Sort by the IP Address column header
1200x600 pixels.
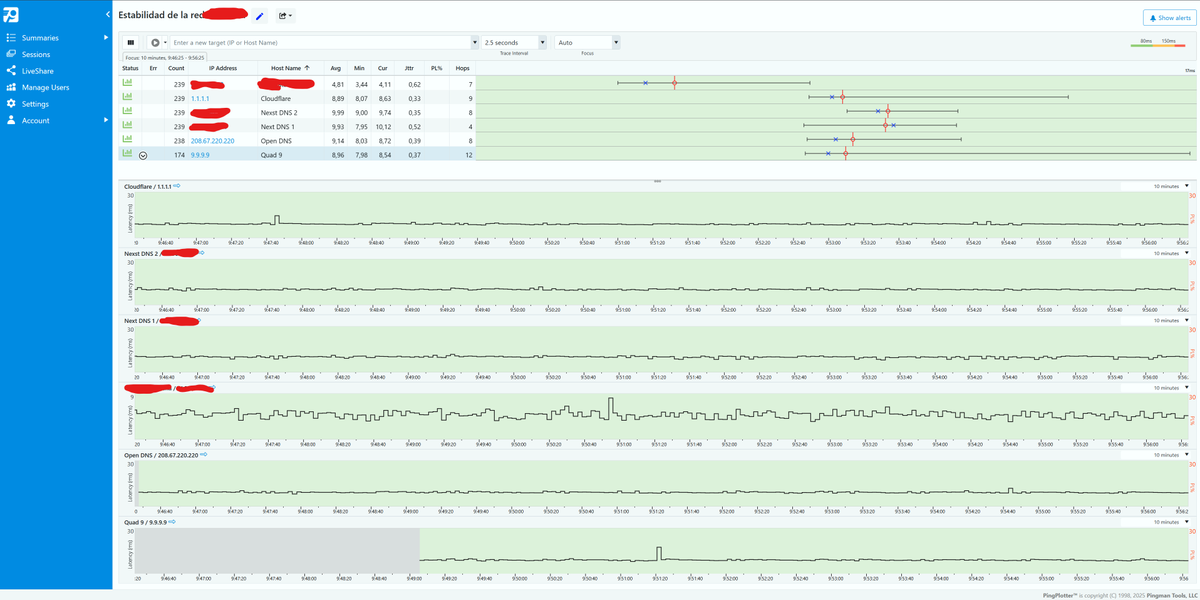pos(223,68)
